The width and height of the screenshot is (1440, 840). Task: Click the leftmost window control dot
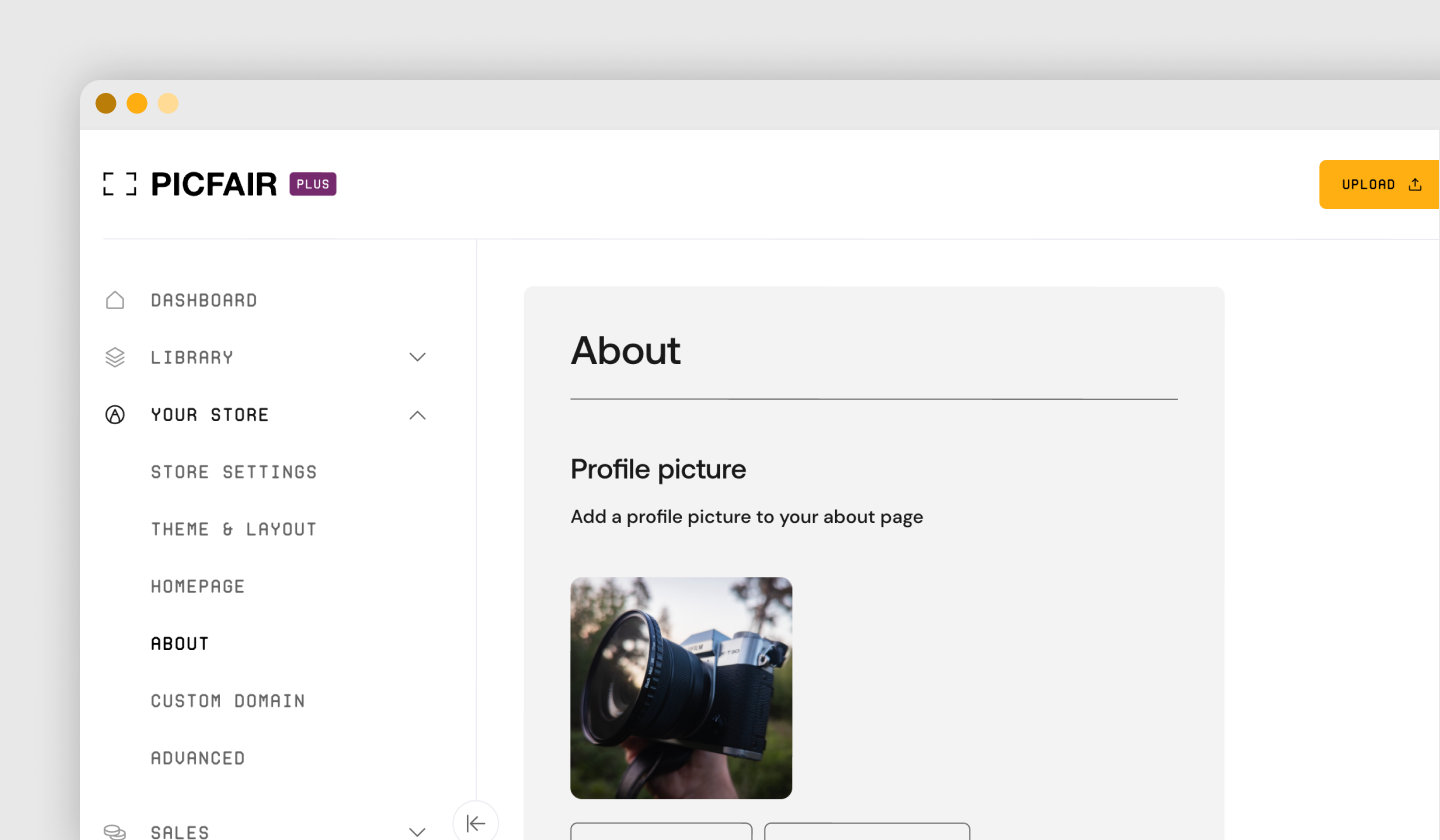pyautogui.click(x=106, y=103)
